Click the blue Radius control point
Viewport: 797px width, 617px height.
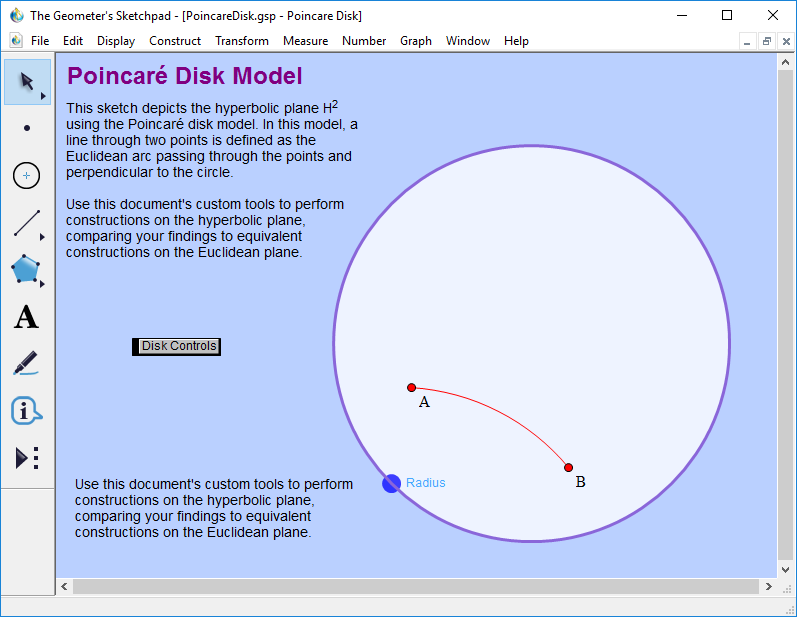point(391,483)
